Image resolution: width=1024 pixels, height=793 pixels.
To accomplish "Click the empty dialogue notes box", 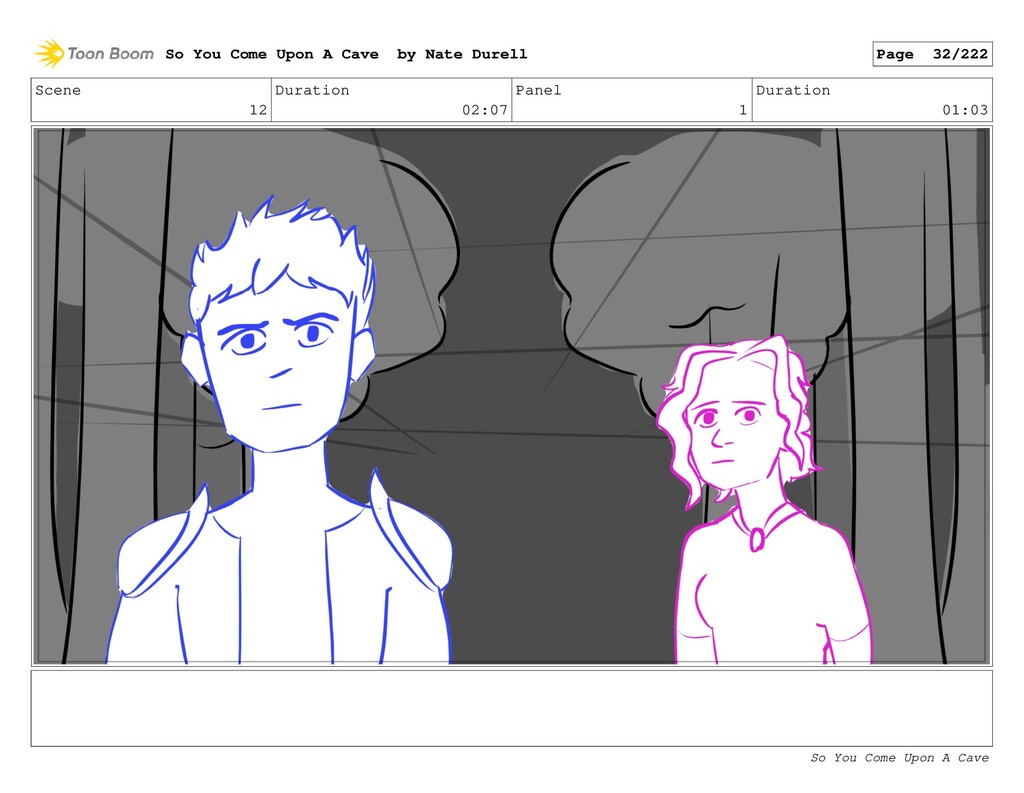I will (511, 708).
